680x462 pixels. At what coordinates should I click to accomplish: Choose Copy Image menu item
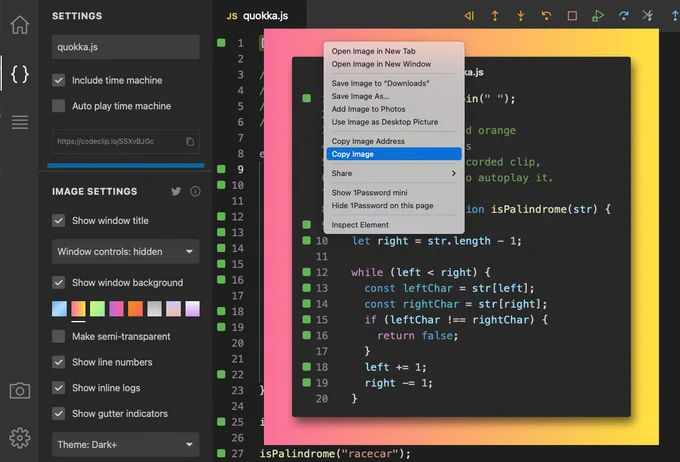(394, 154)
